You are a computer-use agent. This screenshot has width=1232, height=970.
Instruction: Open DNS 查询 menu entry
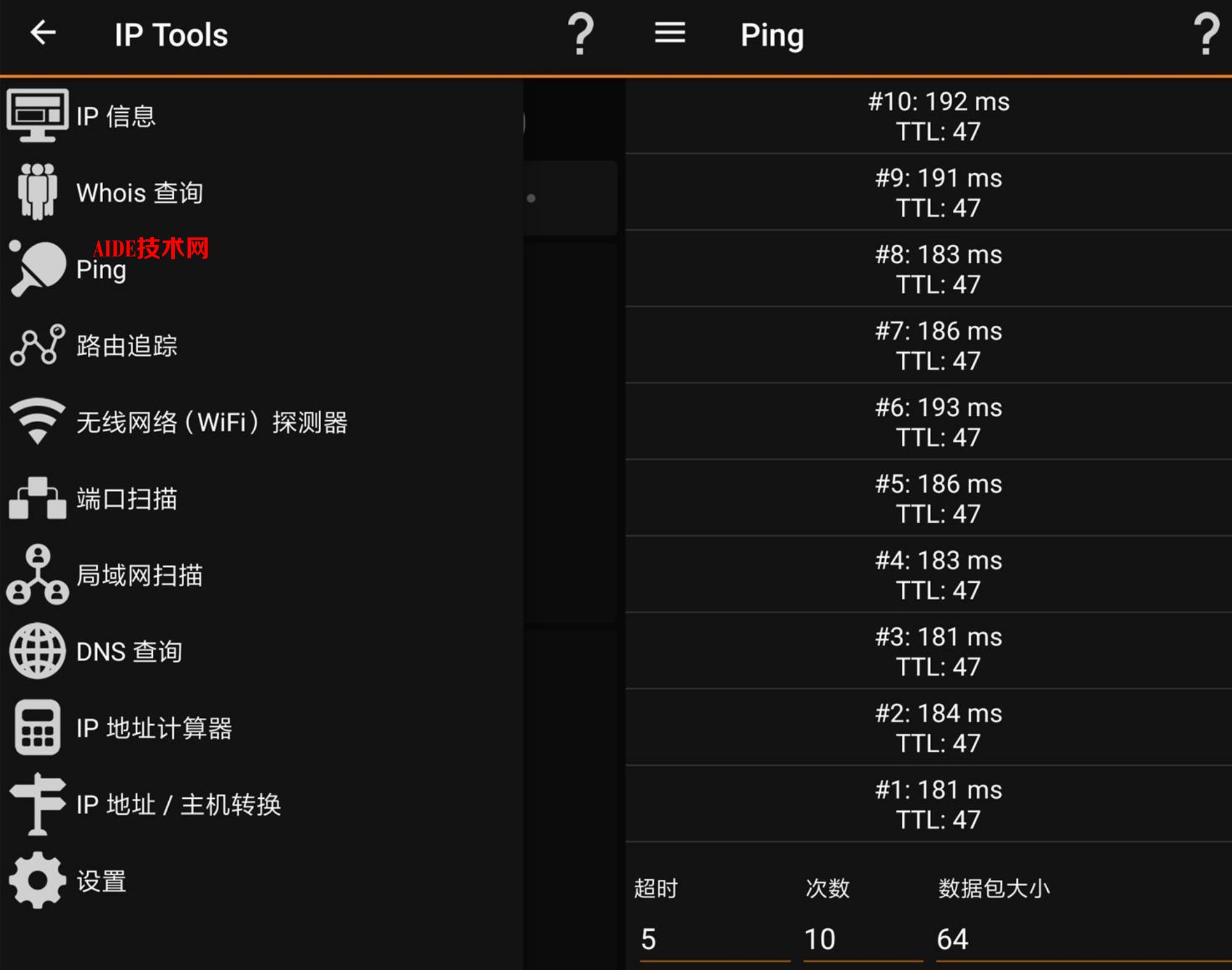129,652
